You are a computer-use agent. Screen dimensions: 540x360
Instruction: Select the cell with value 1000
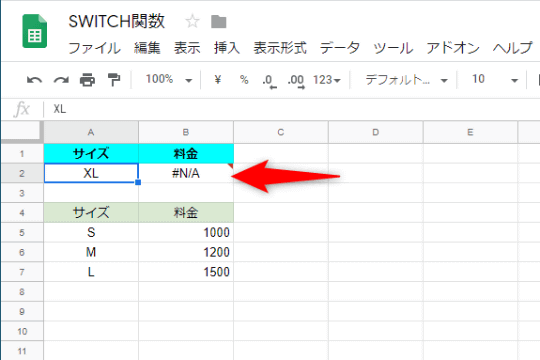(186, 233)
